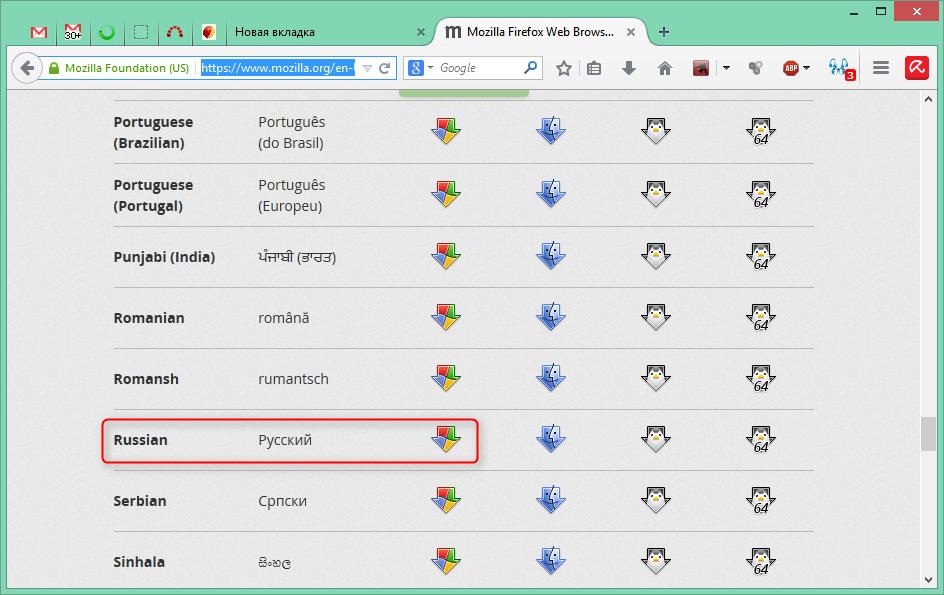This screenshot has height=595, width=944.
Task: Reload the current page
Action: 385,68
